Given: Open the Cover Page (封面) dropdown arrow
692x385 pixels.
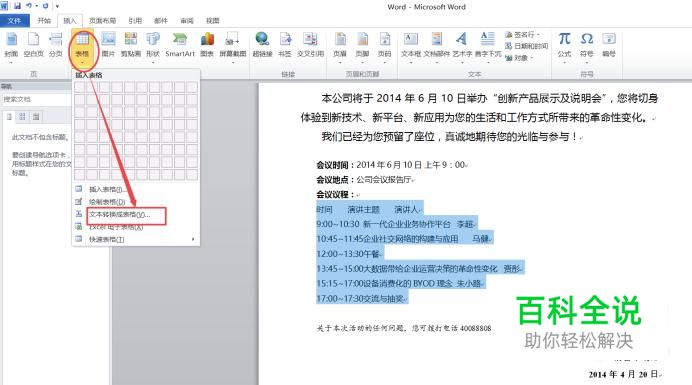Looking at the screenshot, I should (x=11, y=62).
